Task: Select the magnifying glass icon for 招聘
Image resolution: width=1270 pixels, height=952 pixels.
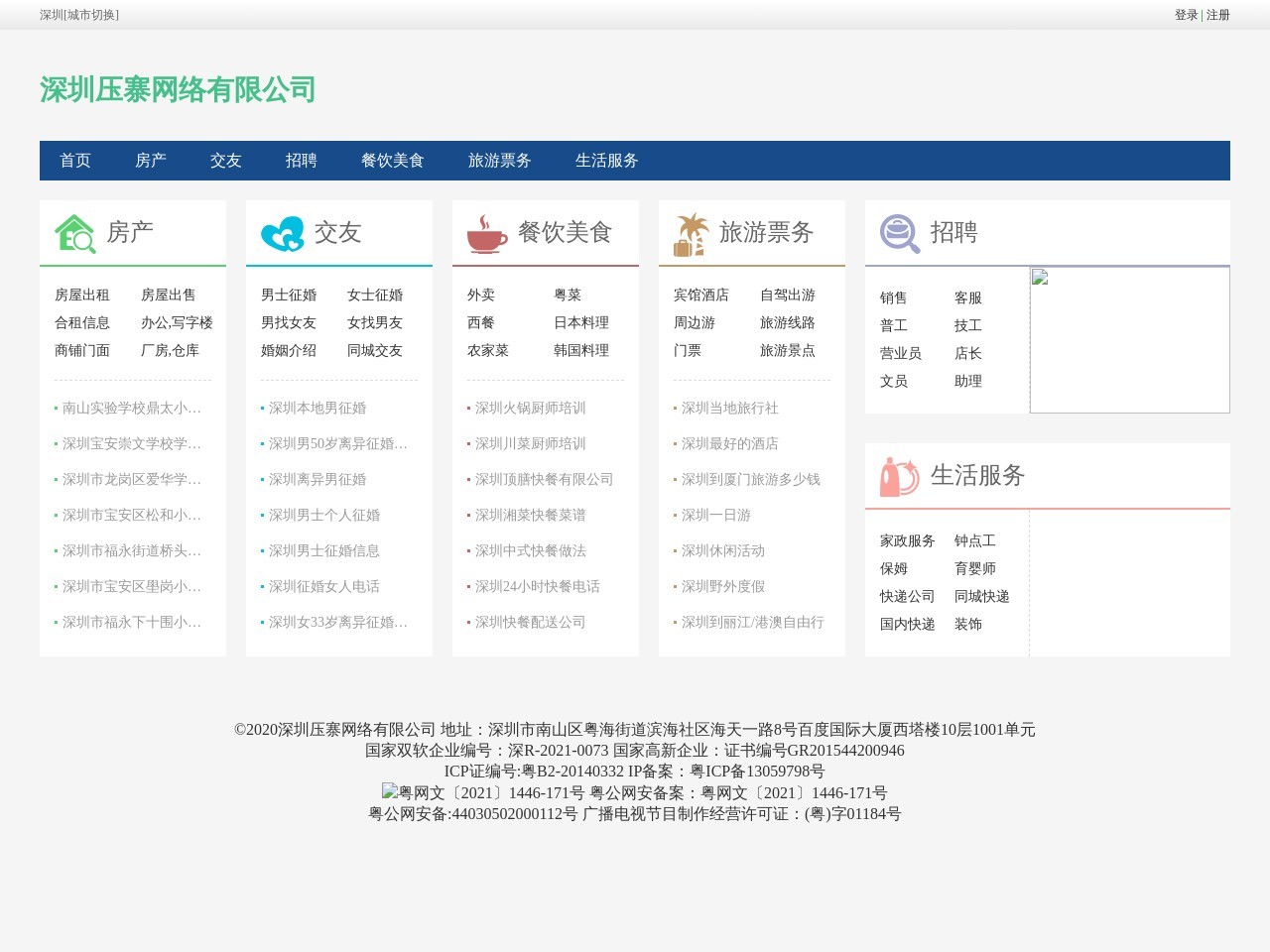Action: (898, 232)
